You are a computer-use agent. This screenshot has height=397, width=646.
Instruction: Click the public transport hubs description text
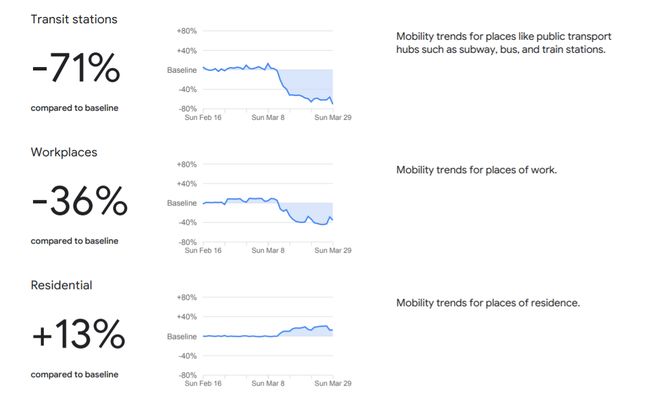click(503, 43)
